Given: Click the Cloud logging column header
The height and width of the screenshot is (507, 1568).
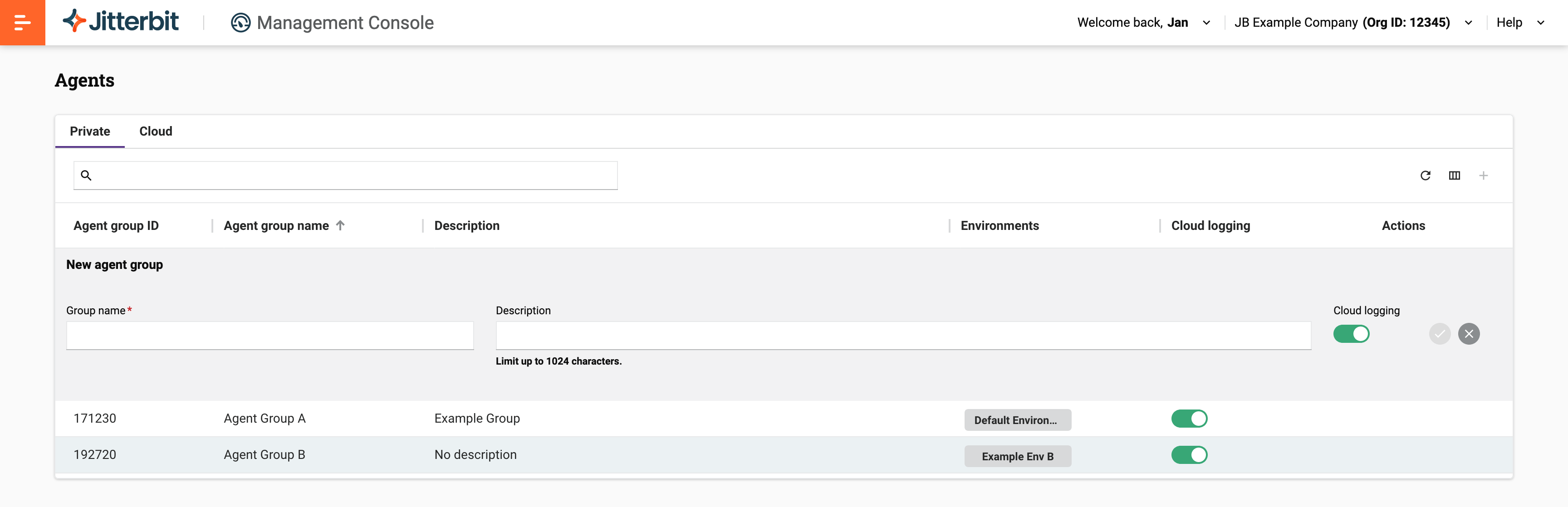Looking at the screenshot, I should point(1210,226).
